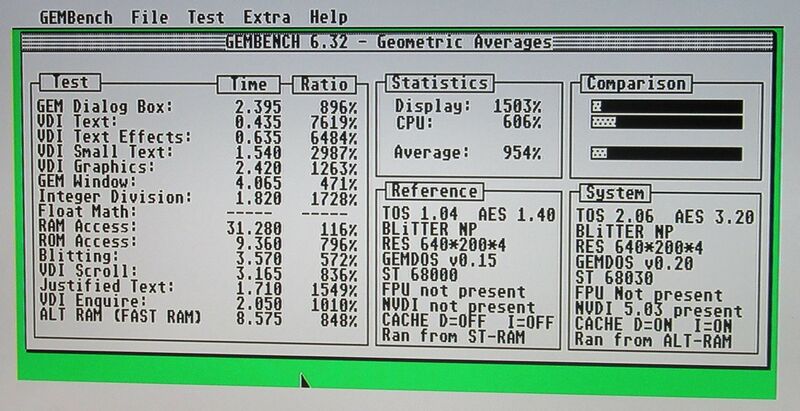Click GEMDOS v0.20 in System panel

coord(635,263)
